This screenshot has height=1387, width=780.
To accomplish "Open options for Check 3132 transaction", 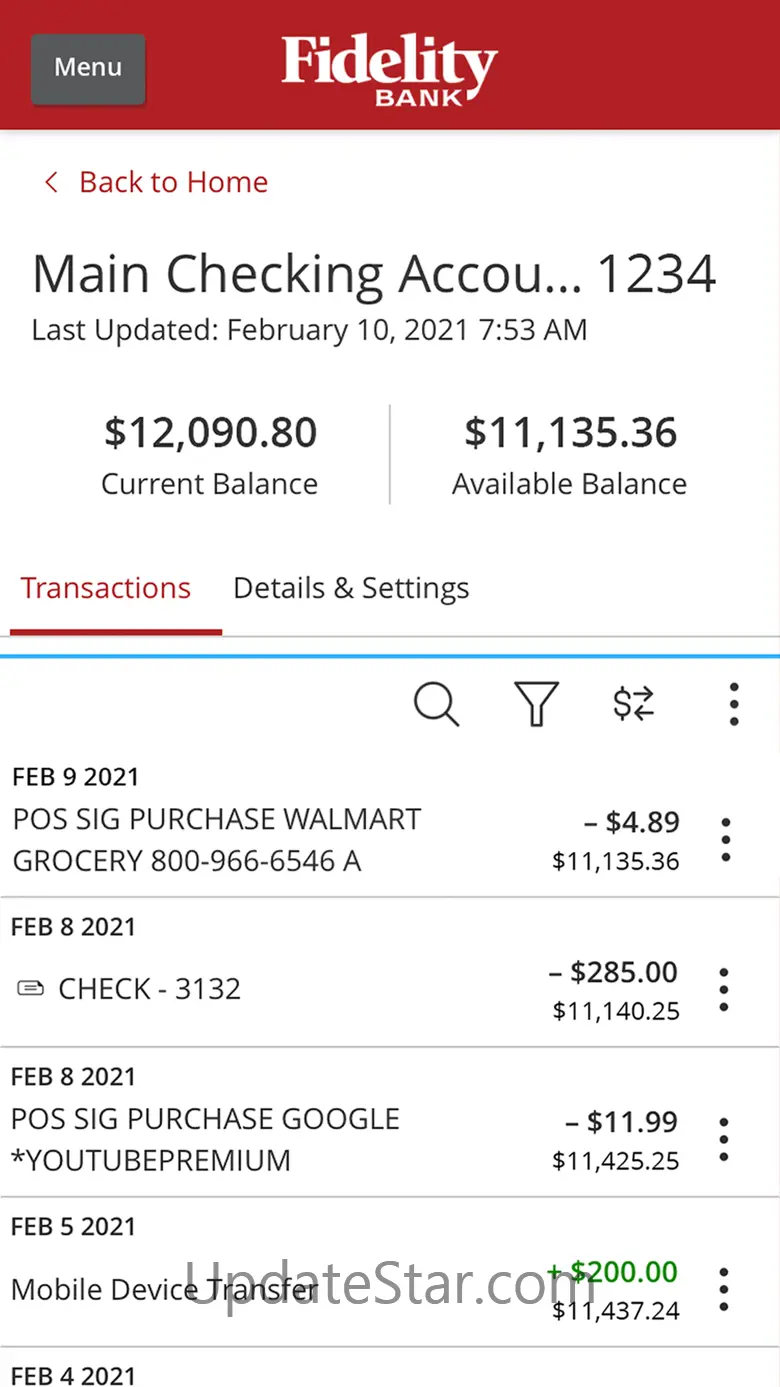I will tap(724, 990).
